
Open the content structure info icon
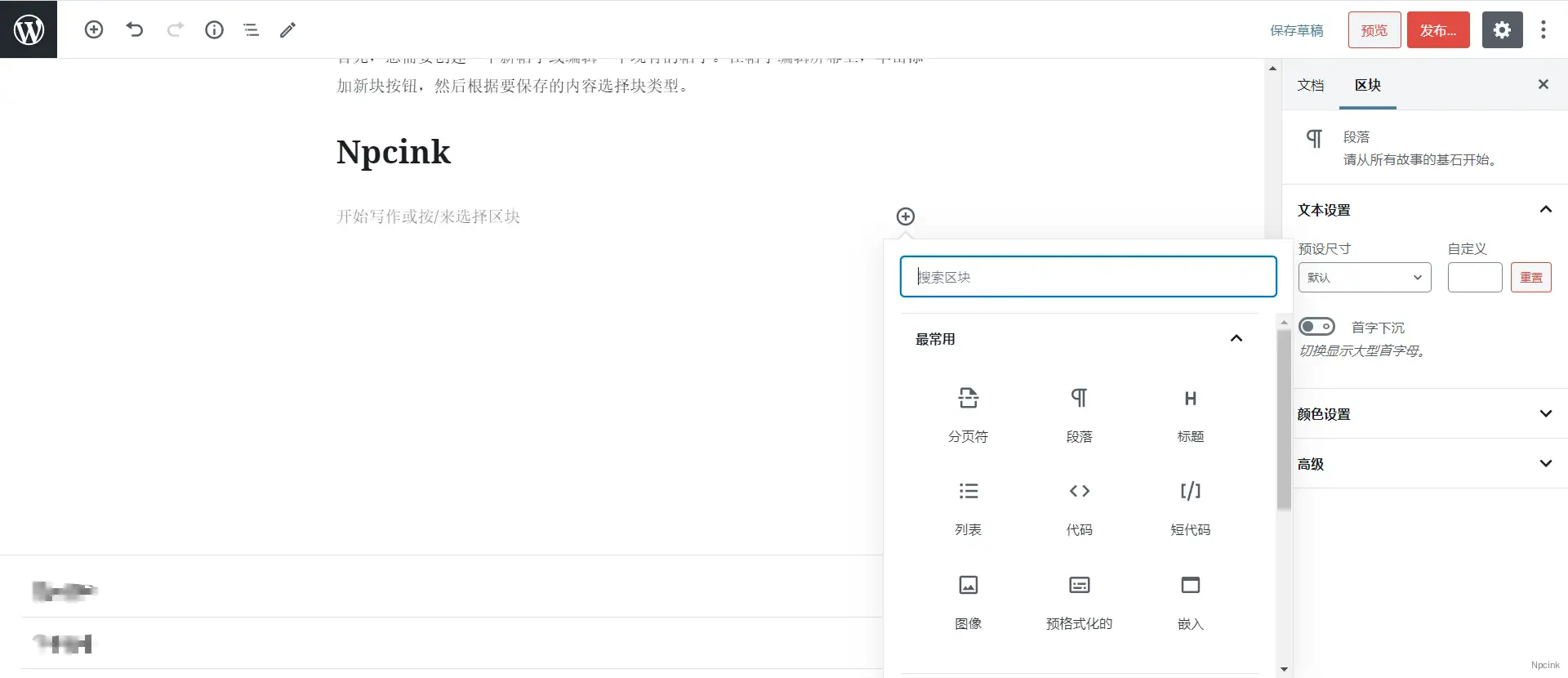[x=214, y=30]
